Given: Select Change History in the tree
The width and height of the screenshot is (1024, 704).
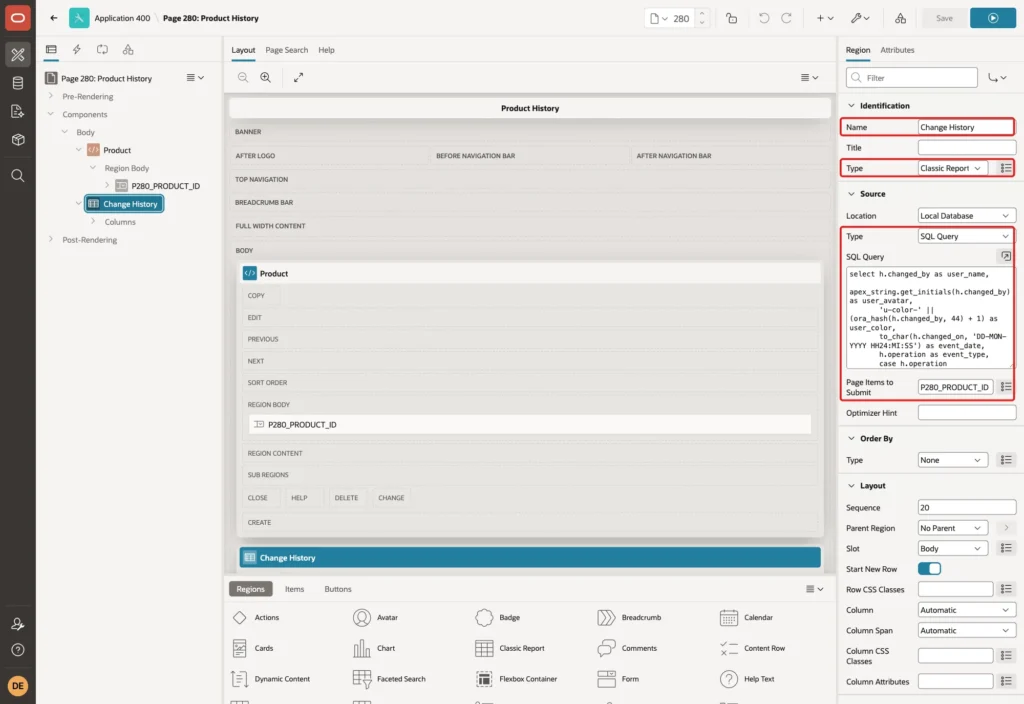Looking at the screenshot, I should point(124,204).
